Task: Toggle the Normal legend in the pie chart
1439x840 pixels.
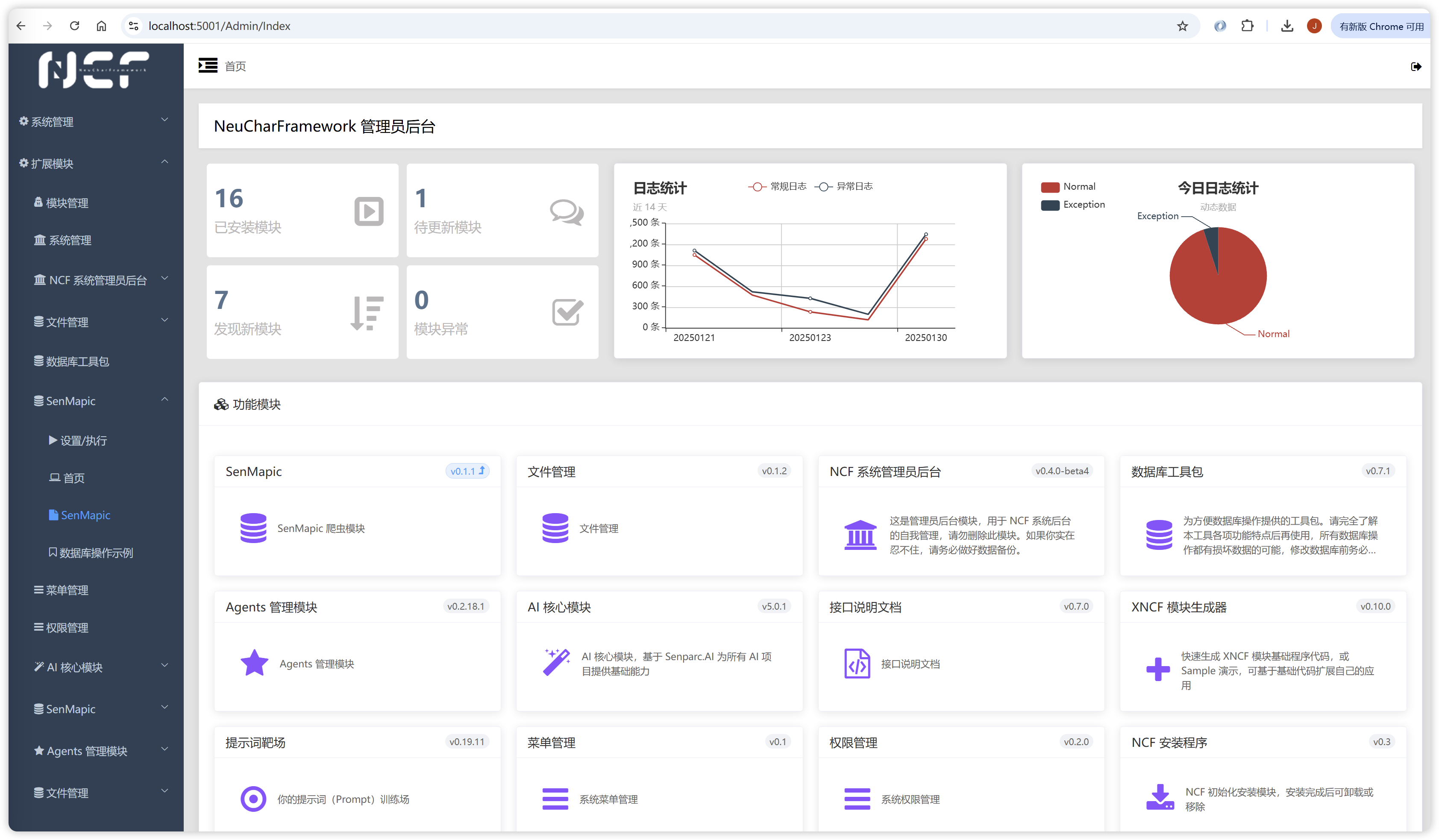Action: (1068, 187)
